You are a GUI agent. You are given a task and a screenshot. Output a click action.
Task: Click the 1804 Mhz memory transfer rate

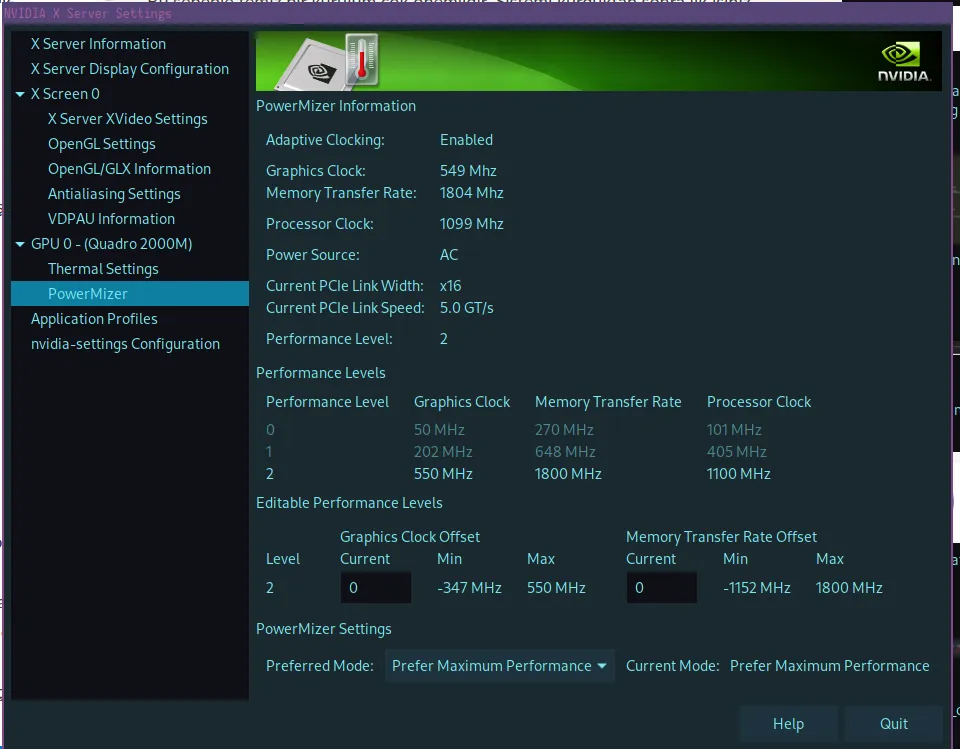471,193
